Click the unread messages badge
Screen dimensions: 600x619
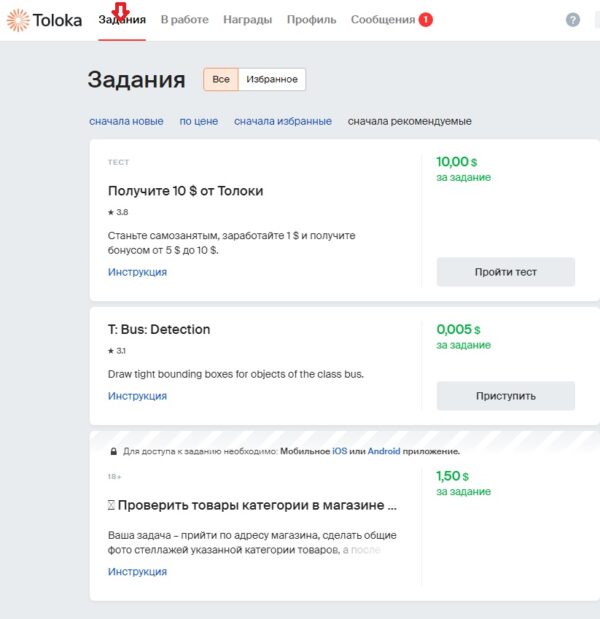(x=426, y=20)
